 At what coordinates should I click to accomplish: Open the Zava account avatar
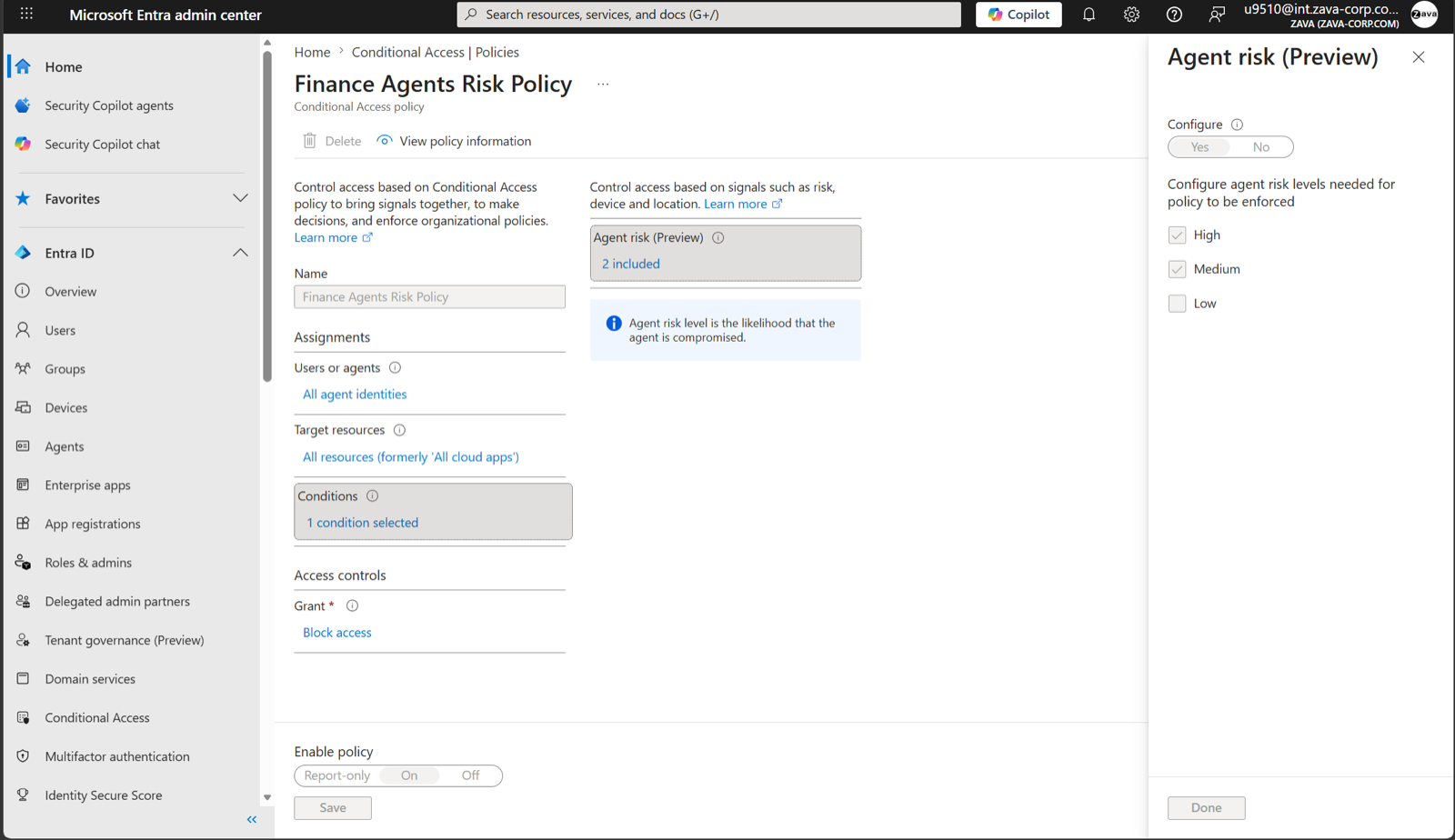[x=1424, y=15]
